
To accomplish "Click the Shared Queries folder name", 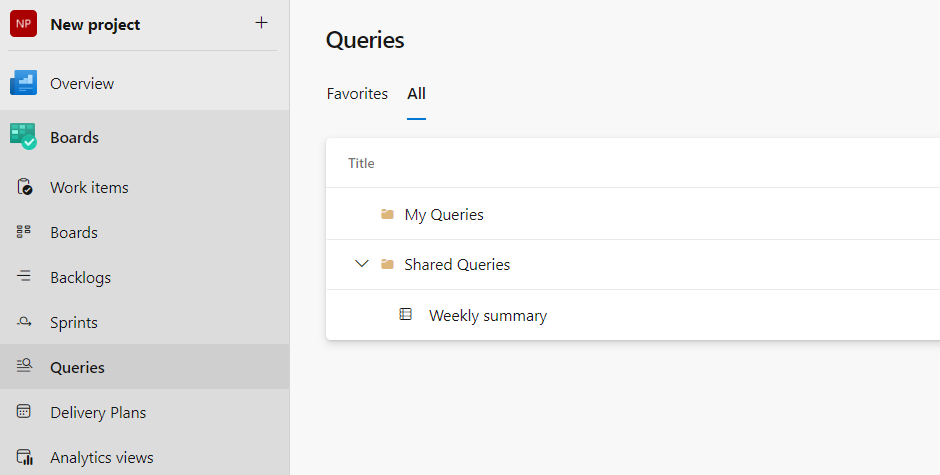I will coord(457,264).
